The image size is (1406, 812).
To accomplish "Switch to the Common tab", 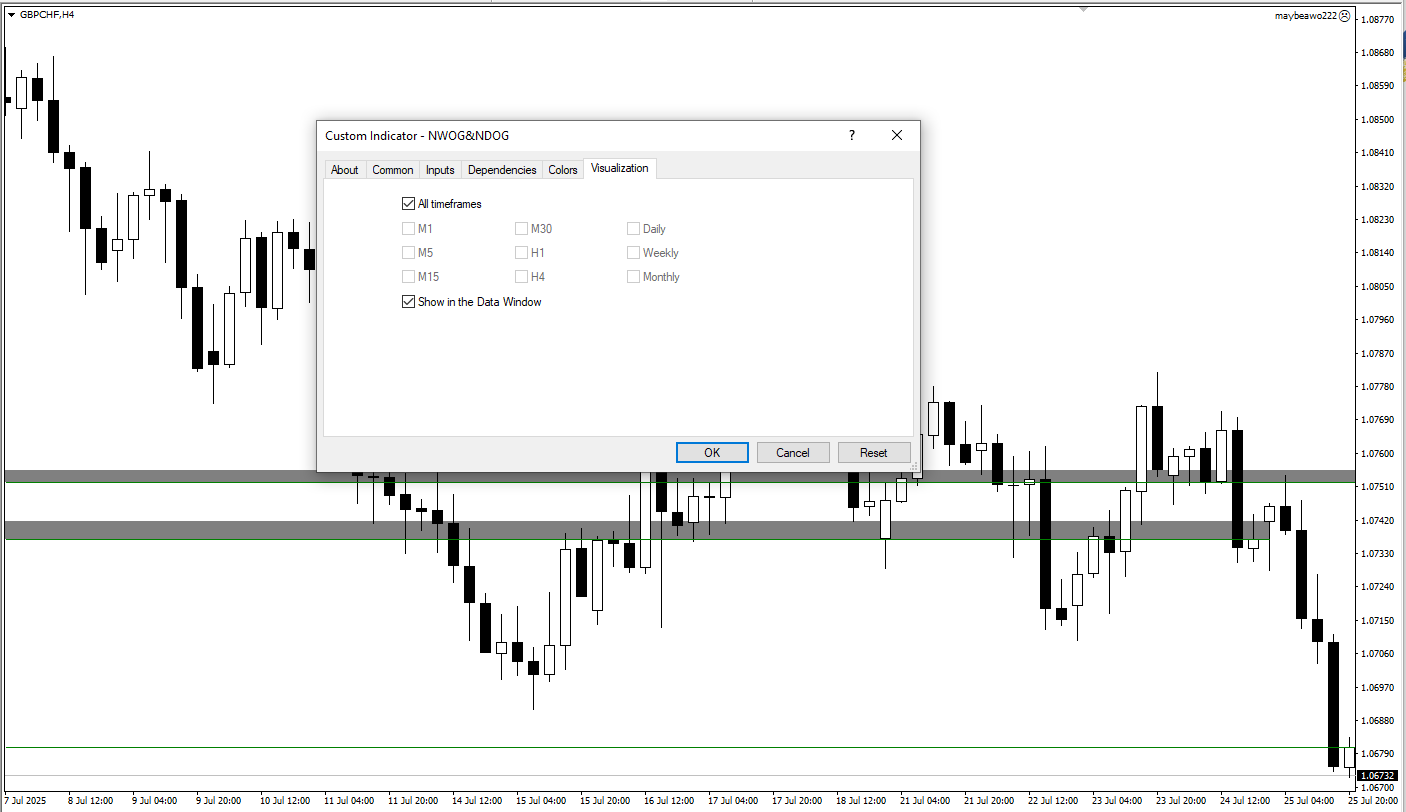I will click(x=393, y=170).
